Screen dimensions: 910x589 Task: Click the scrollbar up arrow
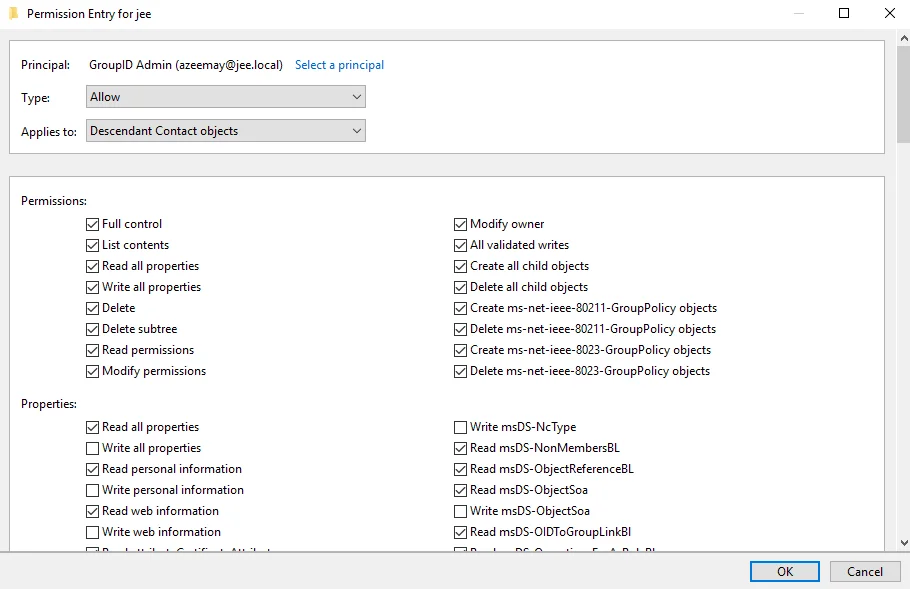coord(904,38)
